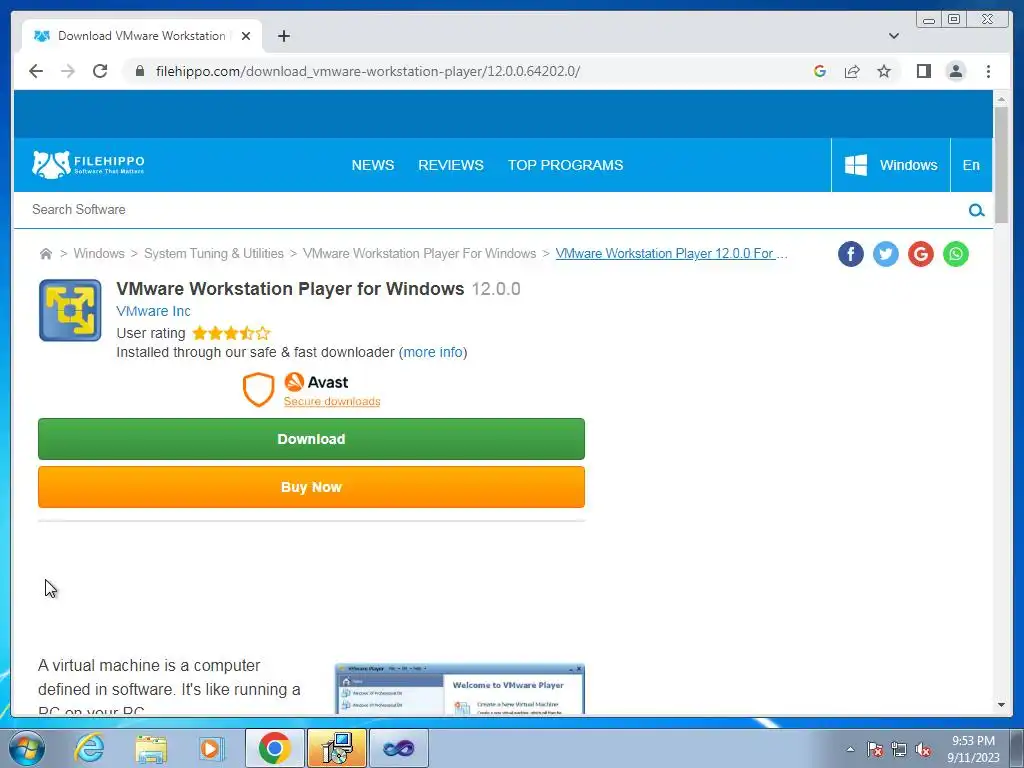Image resolution: width=1024 pixels, height=768 pixels.
Task: Open the Windows Start menu
Action: 26,748
